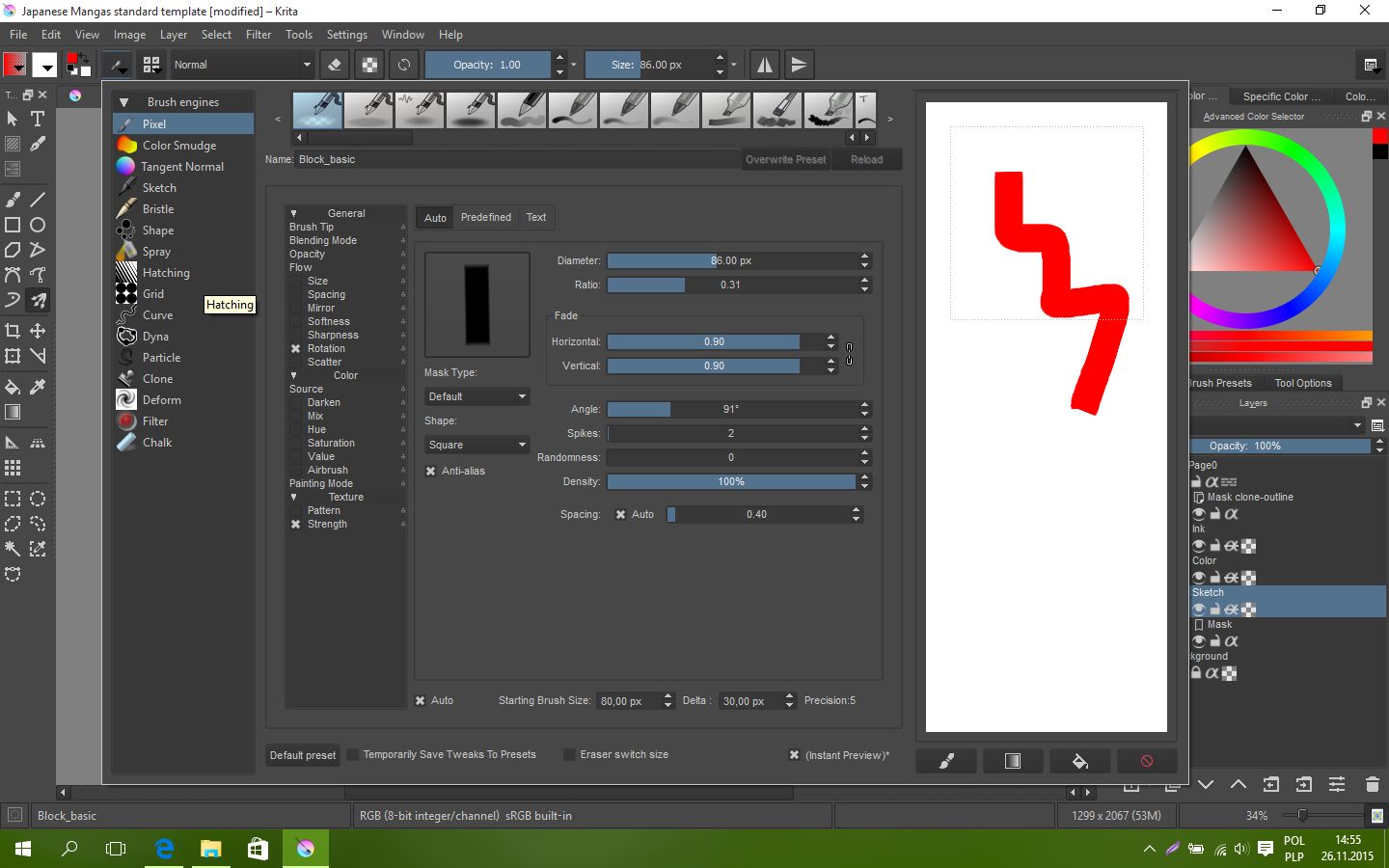Open the Mask Type dropdown
Screen dimensions: 1389x868
477,396
